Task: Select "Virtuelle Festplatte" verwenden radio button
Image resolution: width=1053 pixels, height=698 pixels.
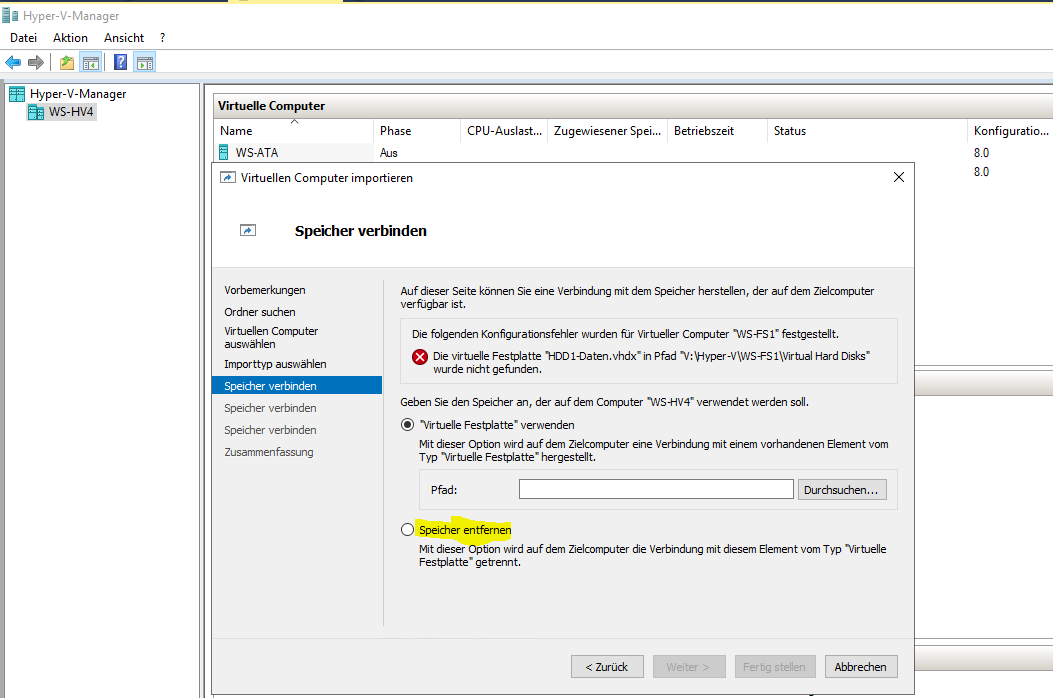Action: click(x=407, y=425)
